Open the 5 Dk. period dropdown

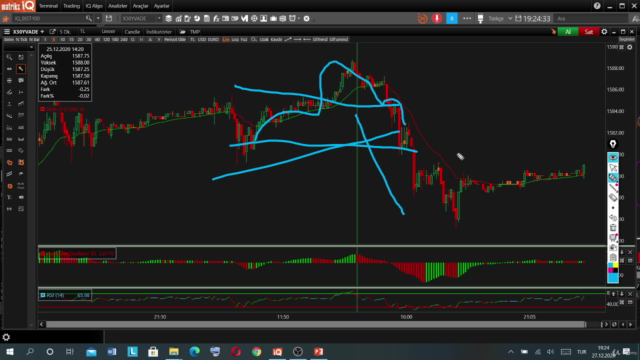tap(65, 31)
